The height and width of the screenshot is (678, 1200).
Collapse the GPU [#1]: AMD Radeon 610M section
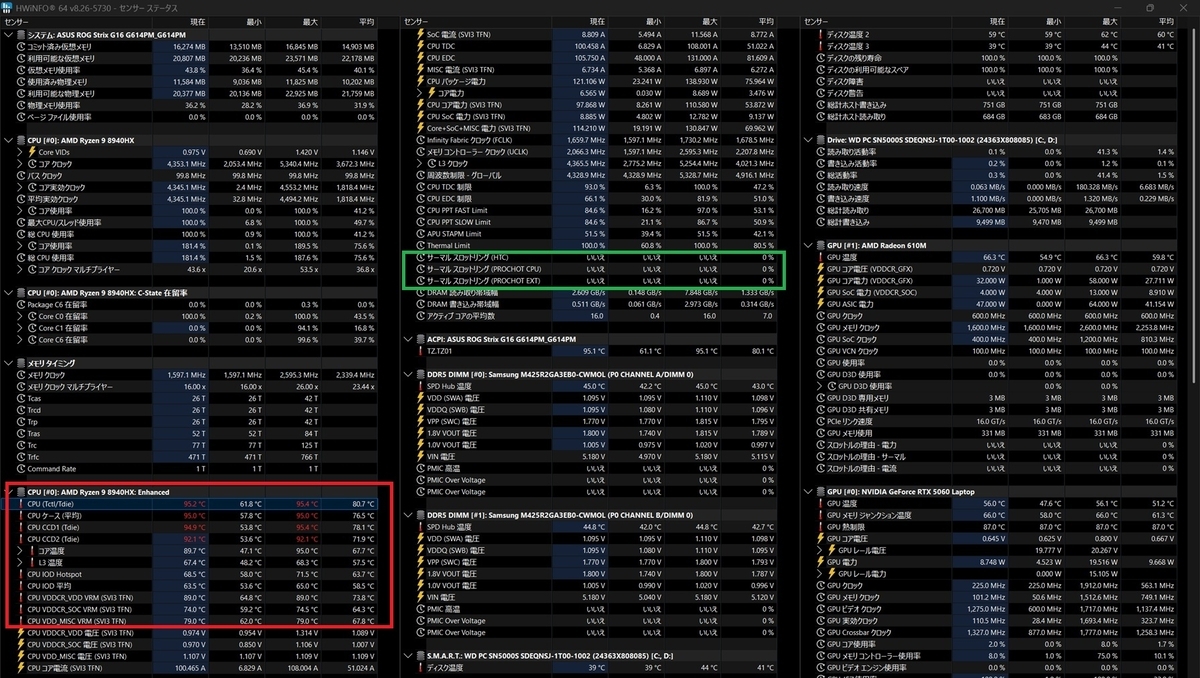(x=808, y=245)
